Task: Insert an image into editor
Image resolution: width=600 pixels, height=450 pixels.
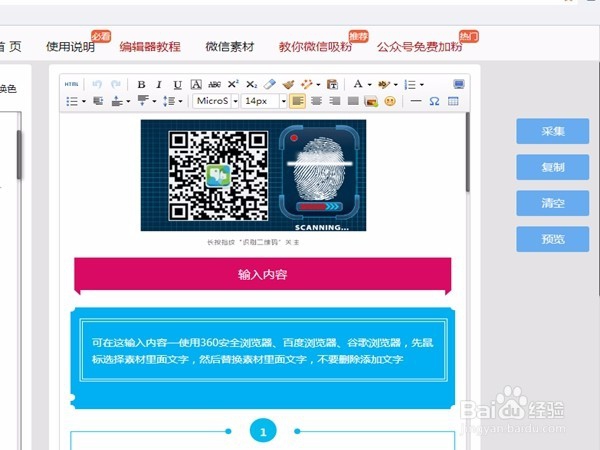Action: tap(371, 101)
